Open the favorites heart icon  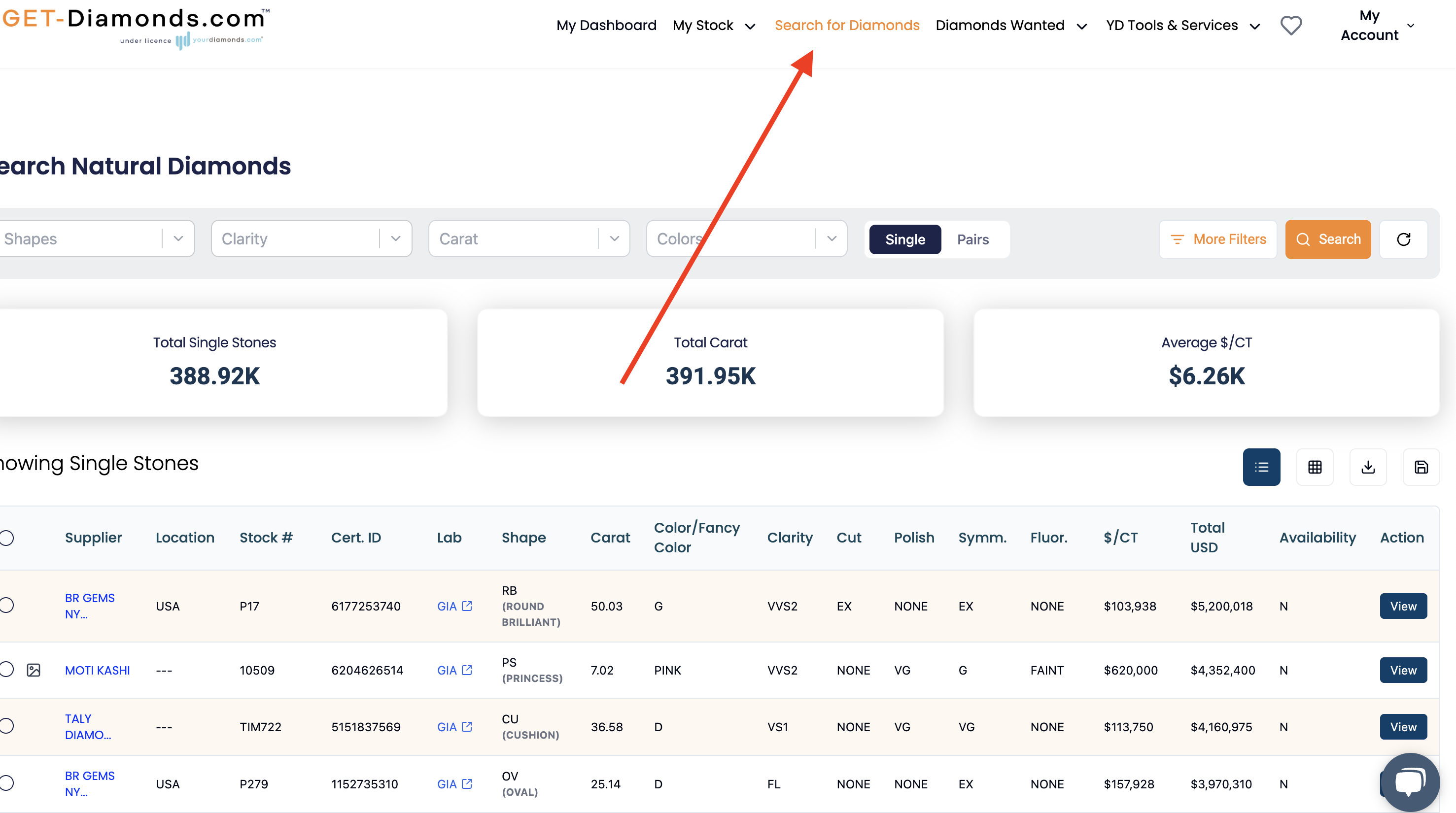tap(1291, 26)
